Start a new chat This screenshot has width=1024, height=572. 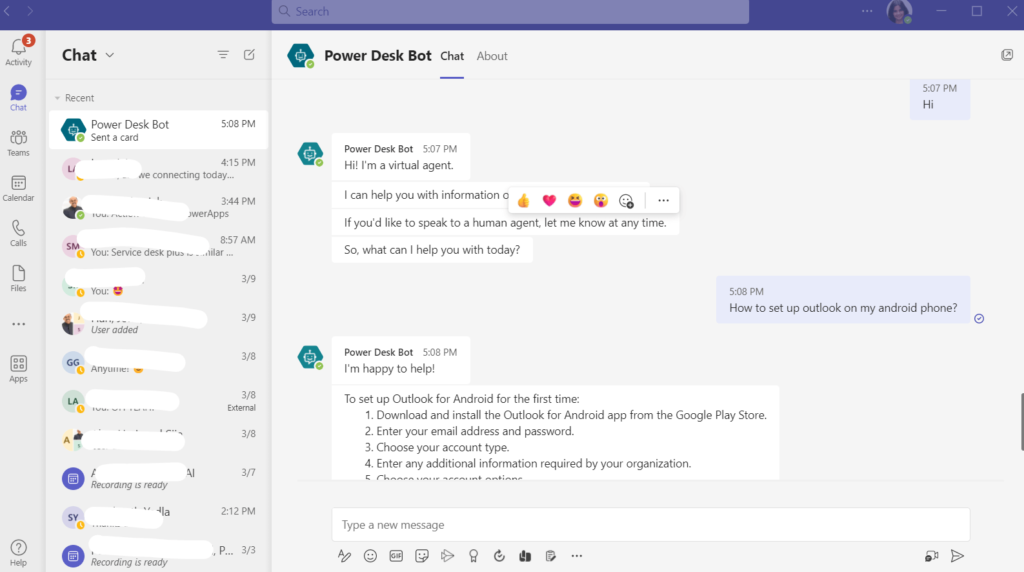click(249, 55)
